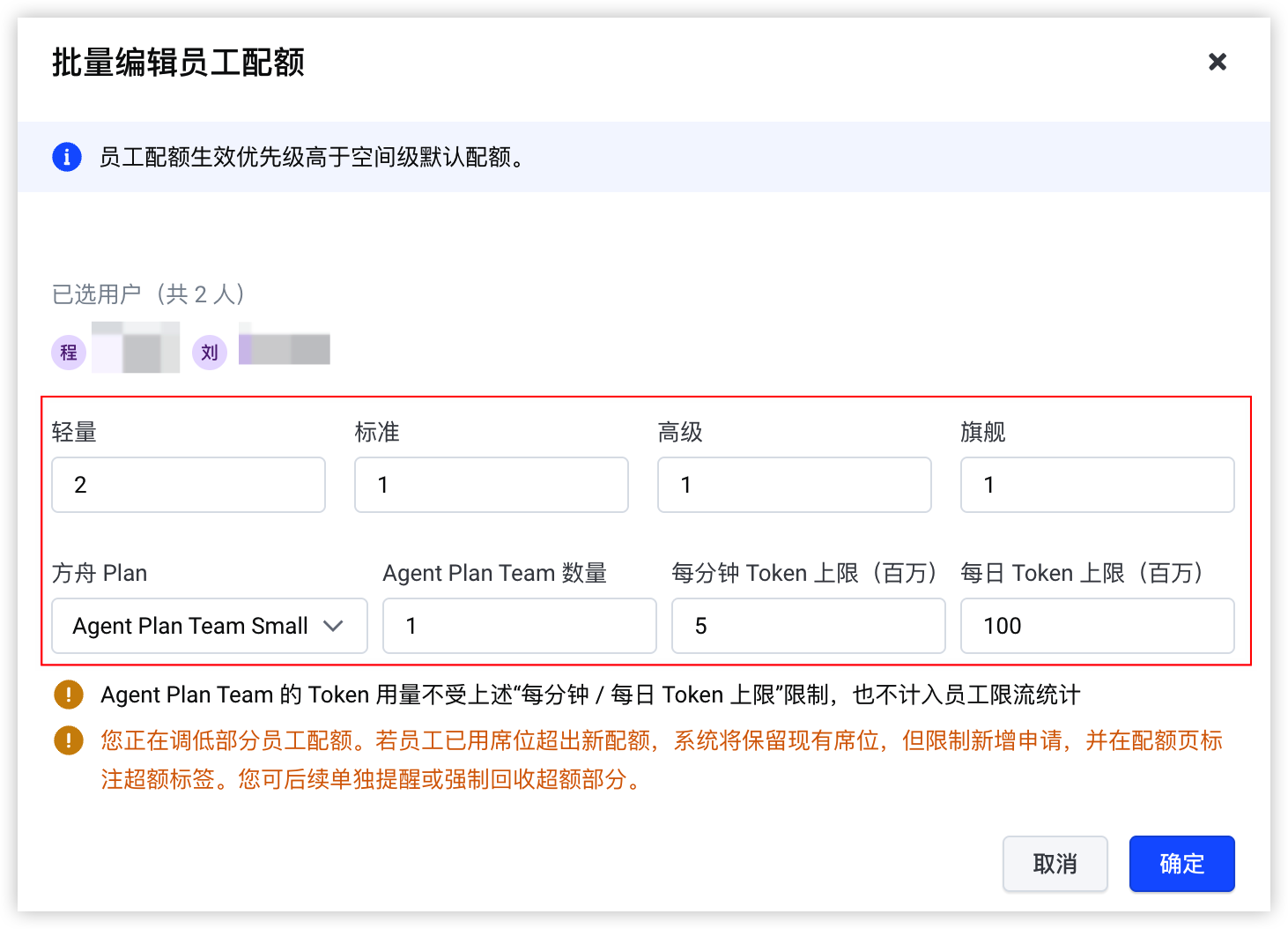Screen dimensions: 1288x929
Task: Click the 已选用户 (共 2 人) label
Action: pos(149,294)
